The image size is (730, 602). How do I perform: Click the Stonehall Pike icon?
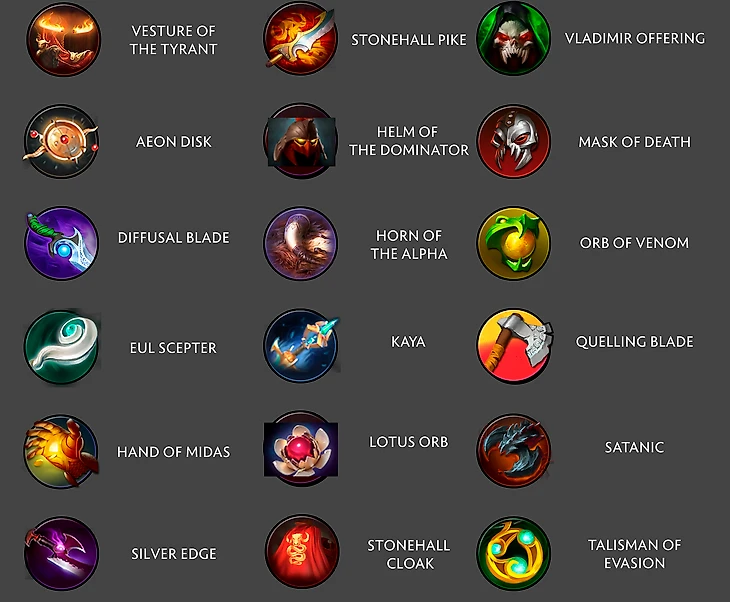point(301,39)
